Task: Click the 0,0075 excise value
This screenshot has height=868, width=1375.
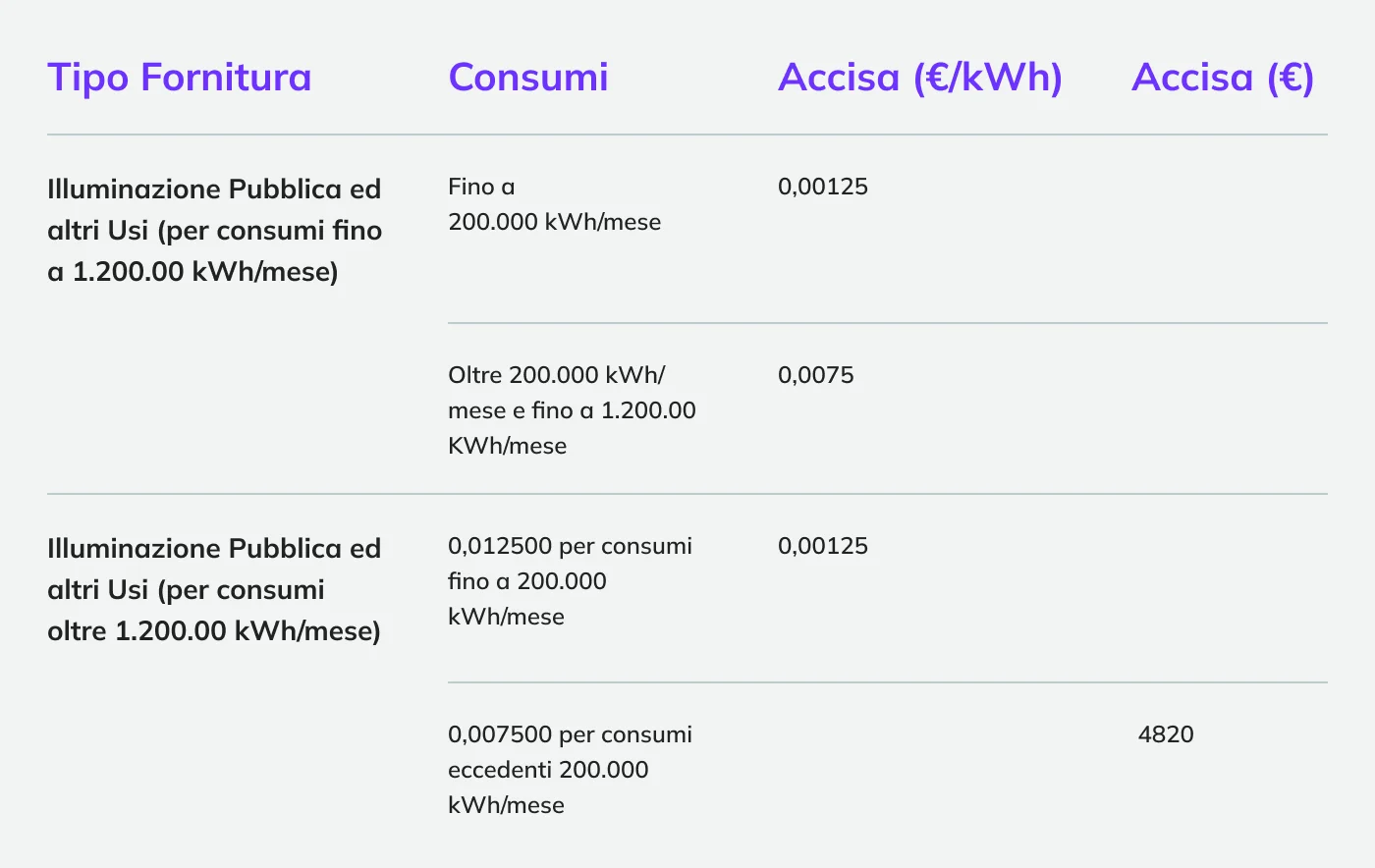Action: pyautogui.click(x=815, y=375)
